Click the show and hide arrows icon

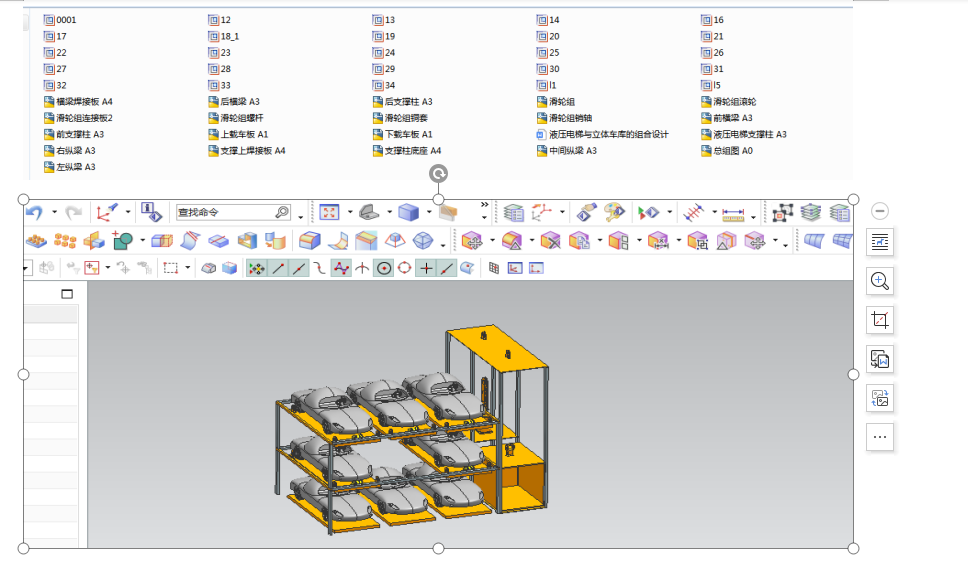click(649, 213)
